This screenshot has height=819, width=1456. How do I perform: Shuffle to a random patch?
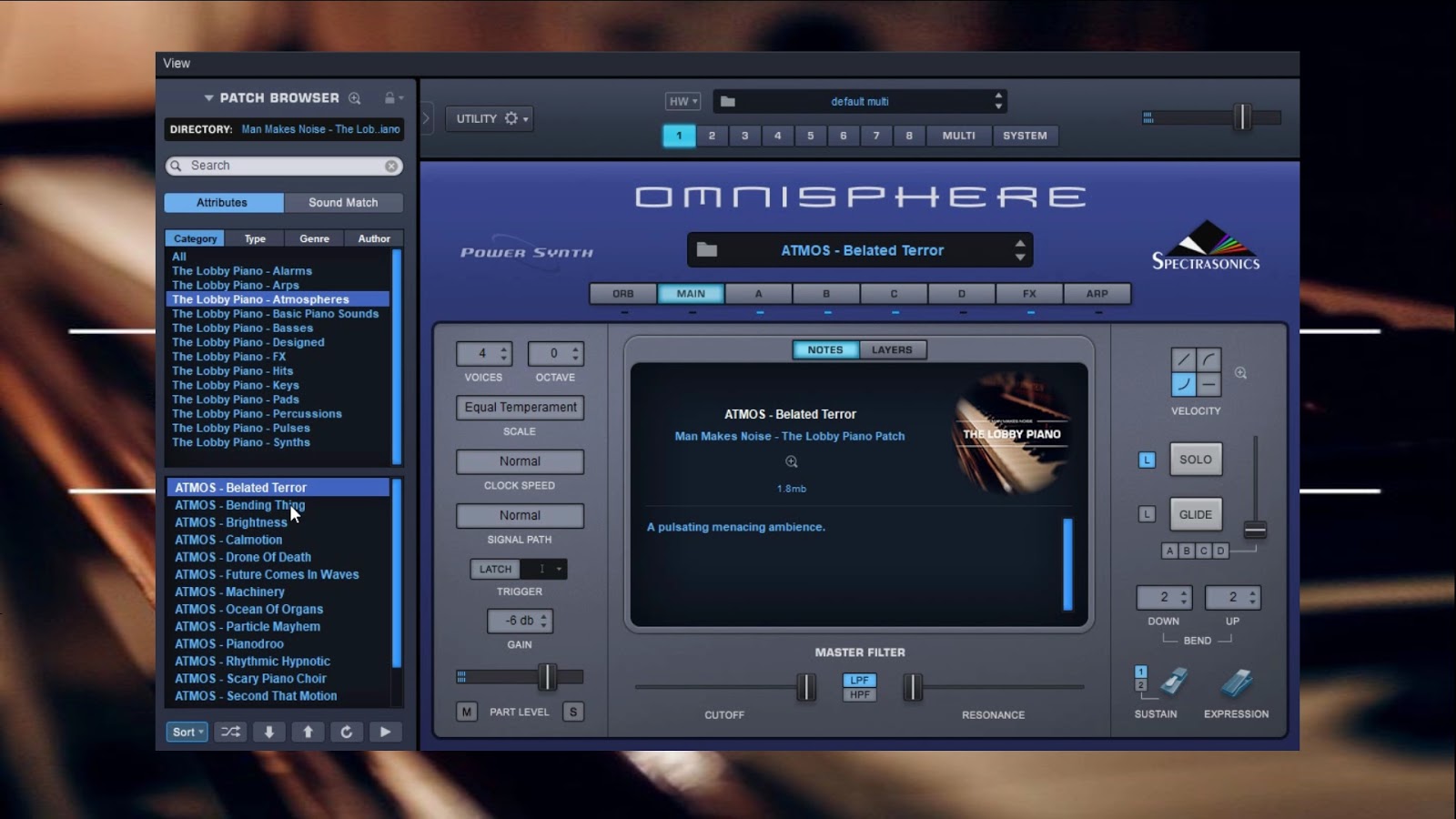229,732
